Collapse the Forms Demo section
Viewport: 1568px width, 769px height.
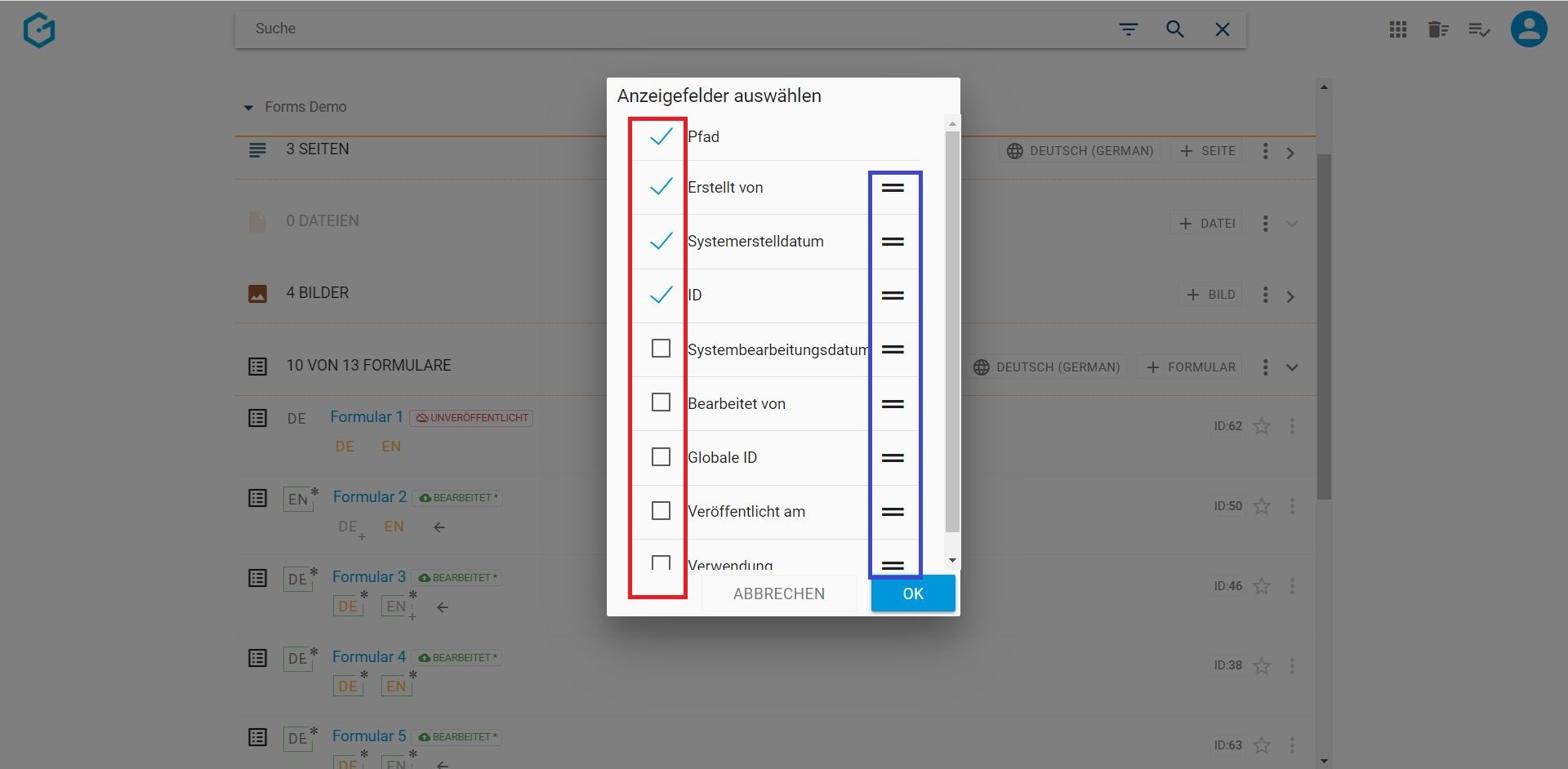[248, 108]
